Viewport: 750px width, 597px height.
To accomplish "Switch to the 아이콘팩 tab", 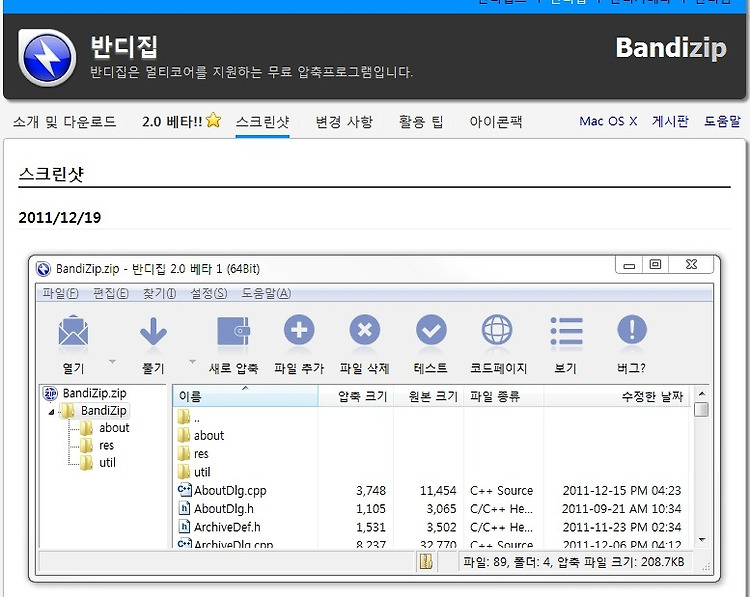I will (x=496, y=122).
